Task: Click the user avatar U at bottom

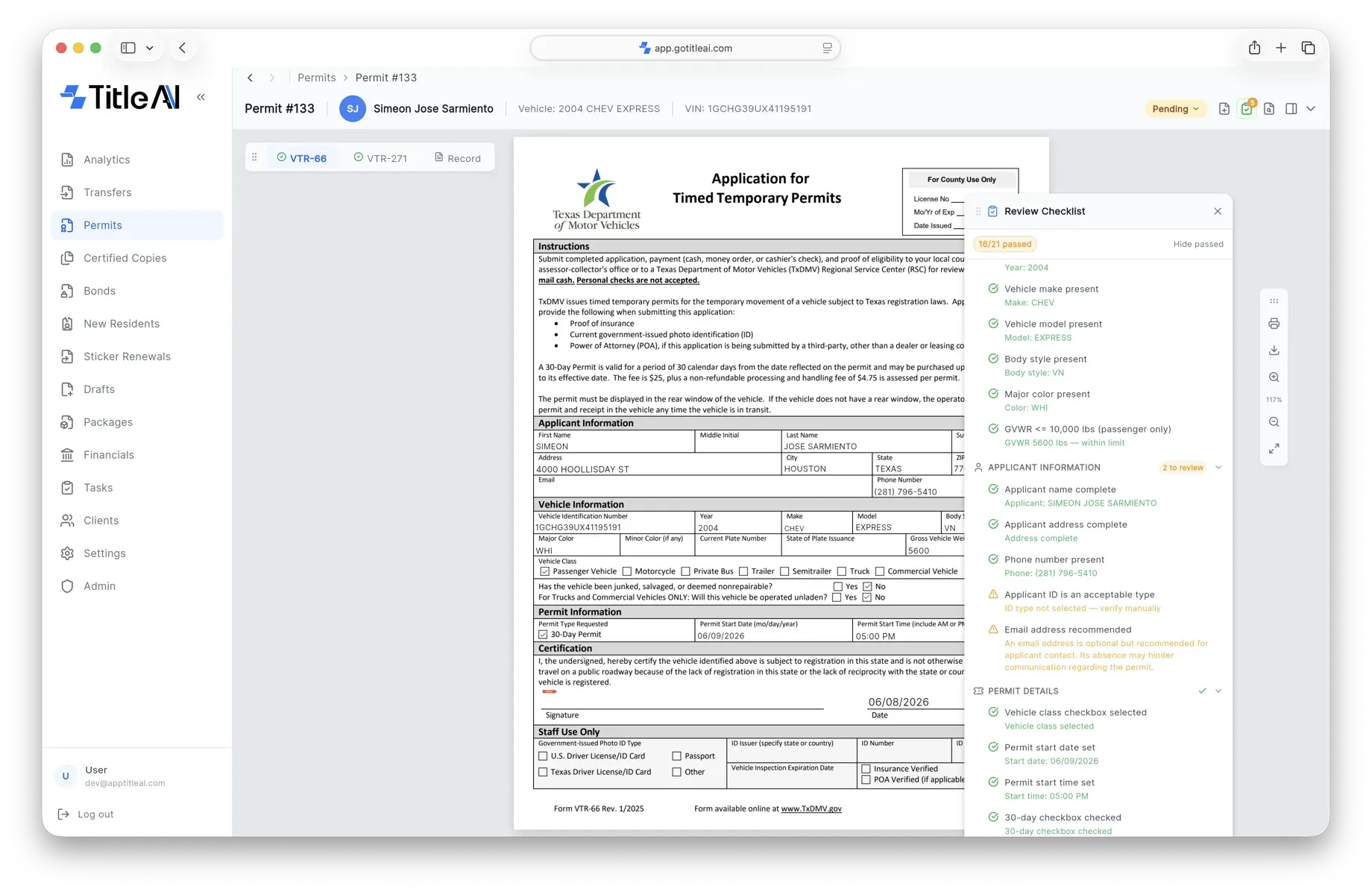Action: pyautogui.click(x=66, y=776)
